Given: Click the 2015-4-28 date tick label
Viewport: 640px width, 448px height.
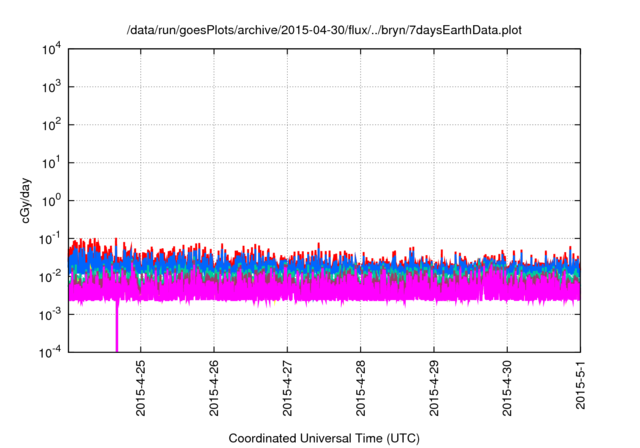Looking at the screenshot, I should (x=360, y=388).
